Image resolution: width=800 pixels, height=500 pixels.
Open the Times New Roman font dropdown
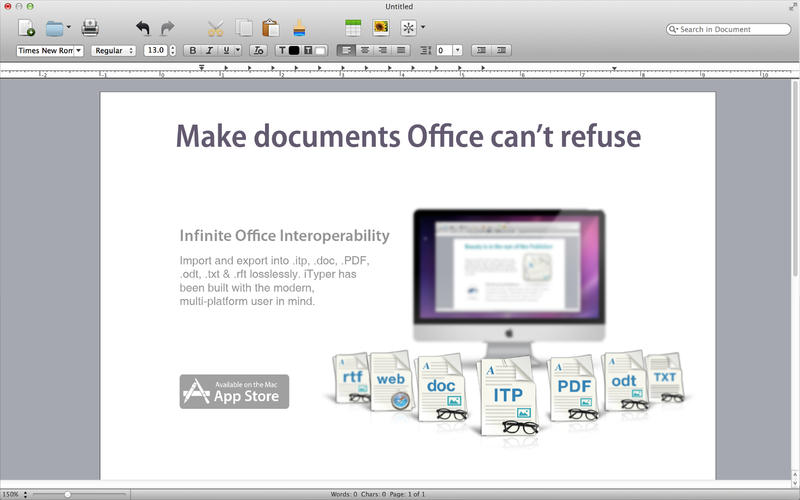pyautogui.click(x=49, y=50)
